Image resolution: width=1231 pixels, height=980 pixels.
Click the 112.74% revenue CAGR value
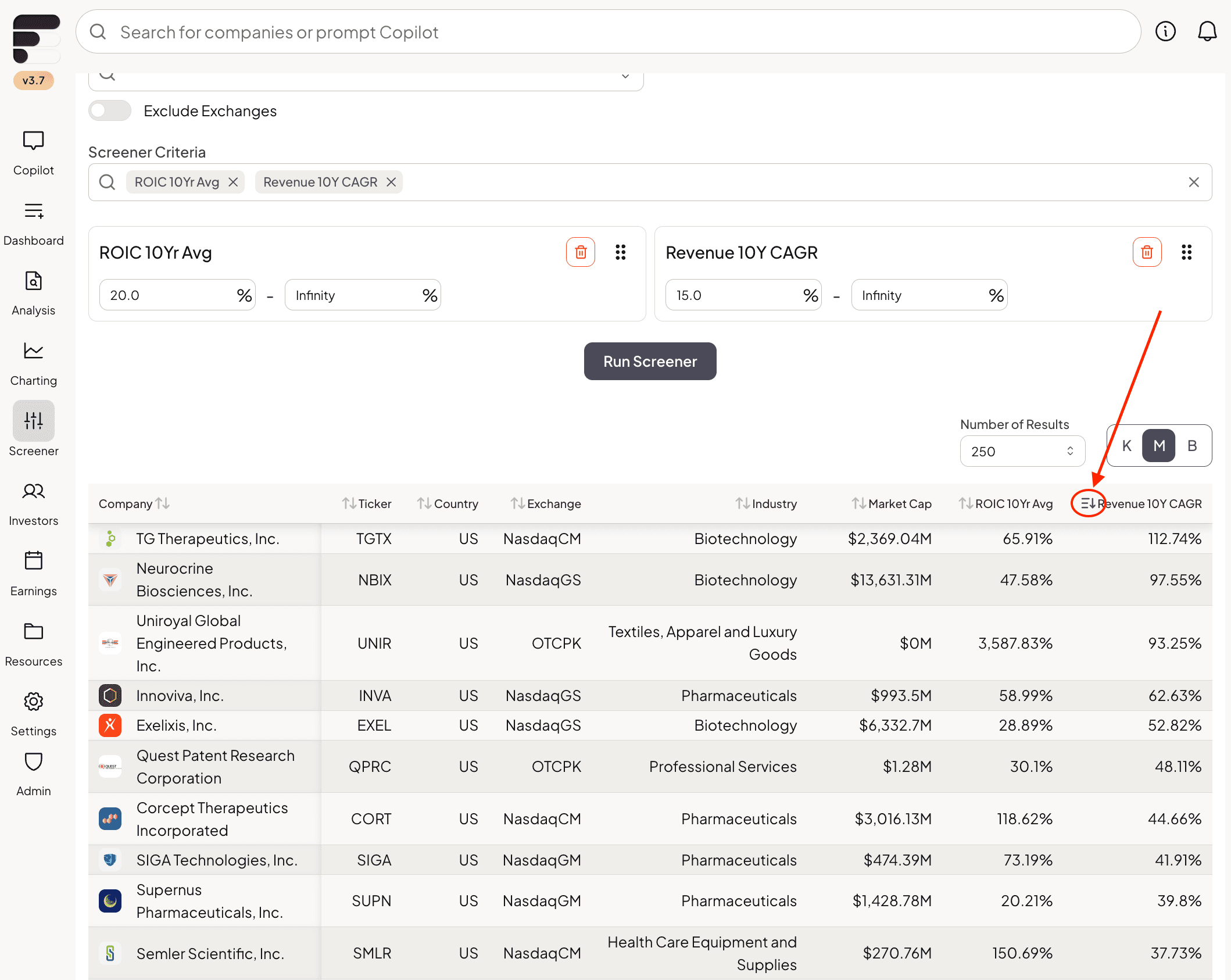(1175, 538)
